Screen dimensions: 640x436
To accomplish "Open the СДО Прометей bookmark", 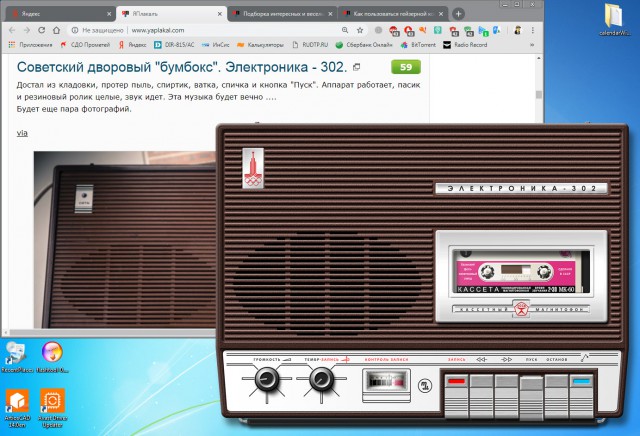I will pos(85,45).
